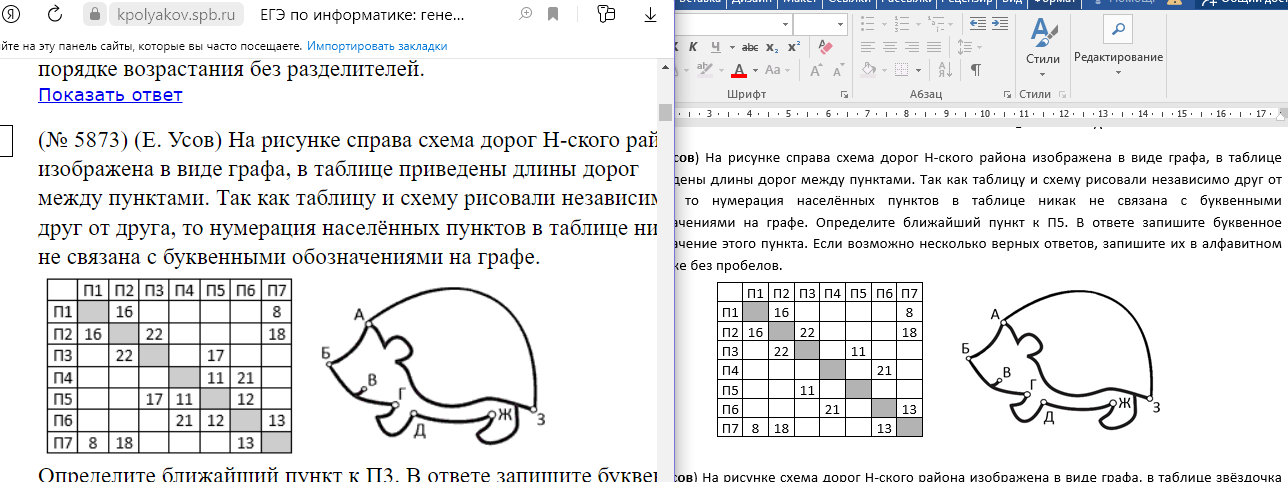Click the Импортировать закладки link

(x=377, y=46)
